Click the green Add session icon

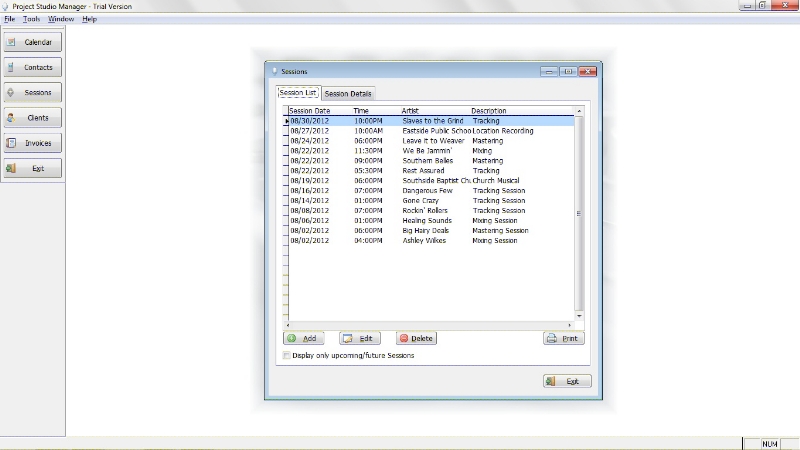point(292,339)
